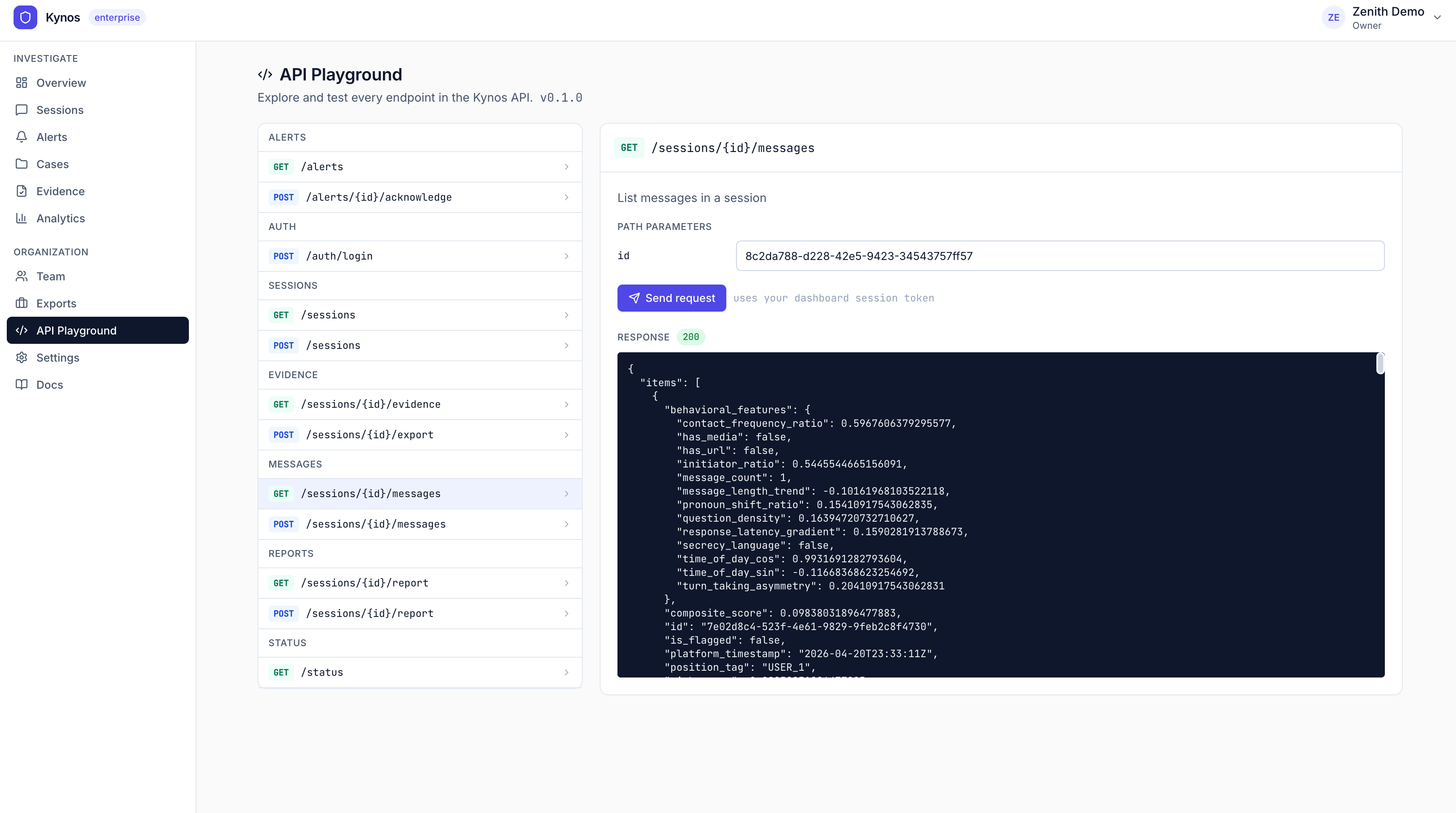1456x813 pixels.
Task: Select the Overview grid icon
Action: click(22, 83)
